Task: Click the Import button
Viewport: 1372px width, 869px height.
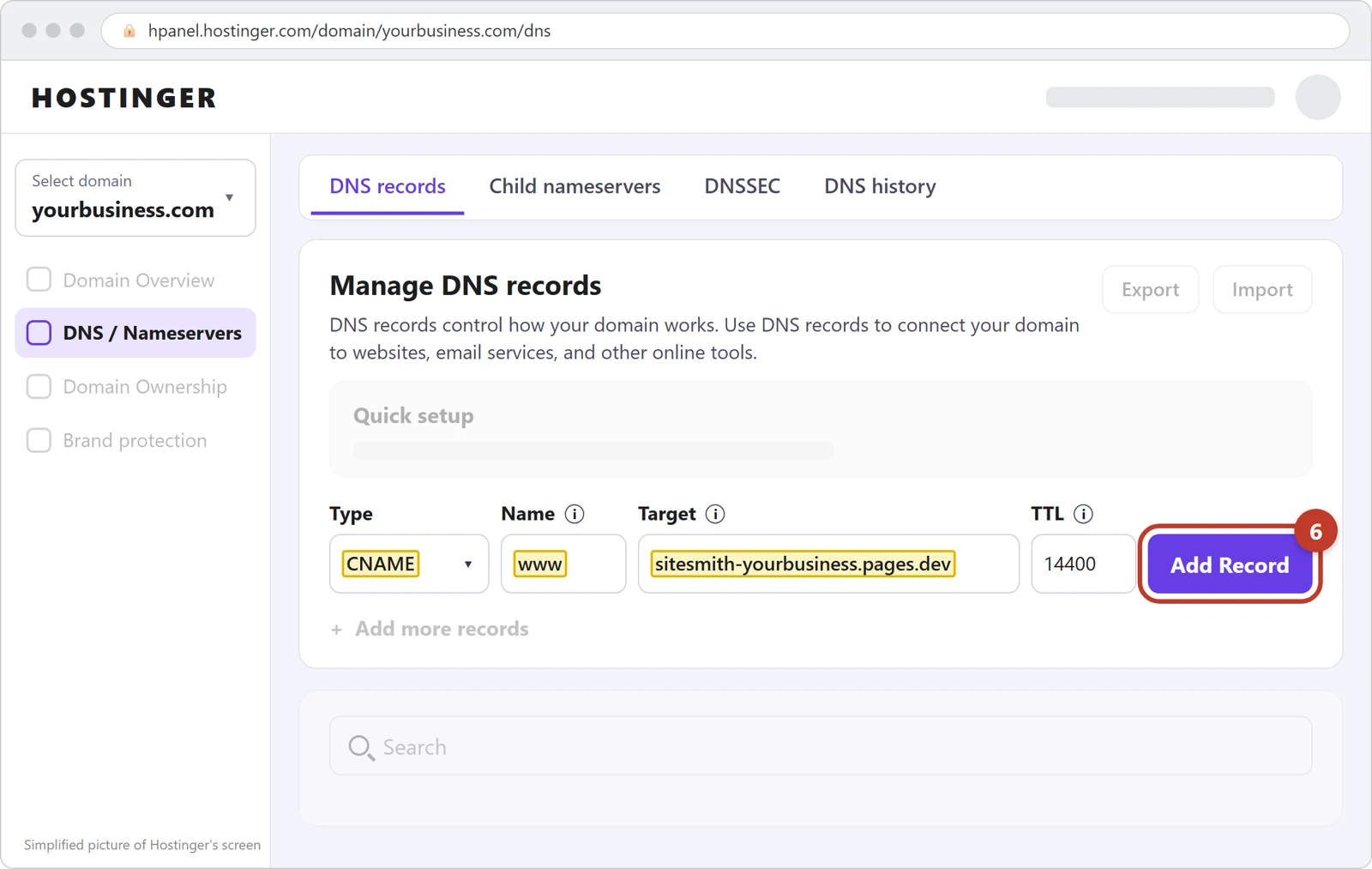Action: point(1262,290)
